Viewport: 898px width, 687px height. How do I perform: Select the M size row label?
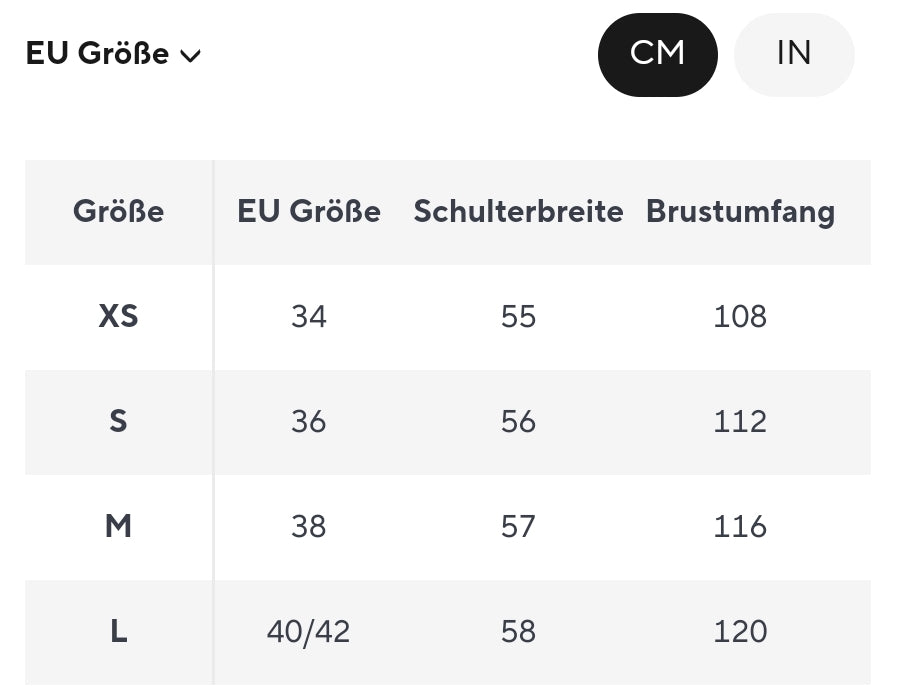(x=118, y=527)
